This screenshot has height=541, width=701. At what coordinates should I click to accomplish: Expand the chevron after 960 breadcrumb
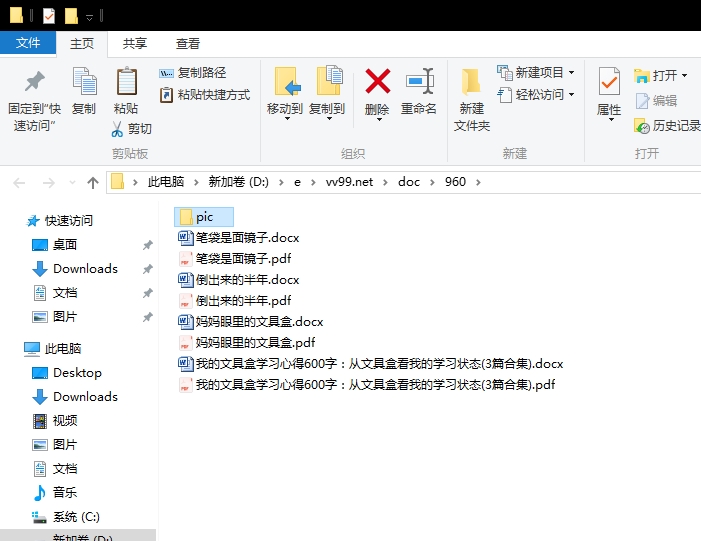tap(478, 182)
